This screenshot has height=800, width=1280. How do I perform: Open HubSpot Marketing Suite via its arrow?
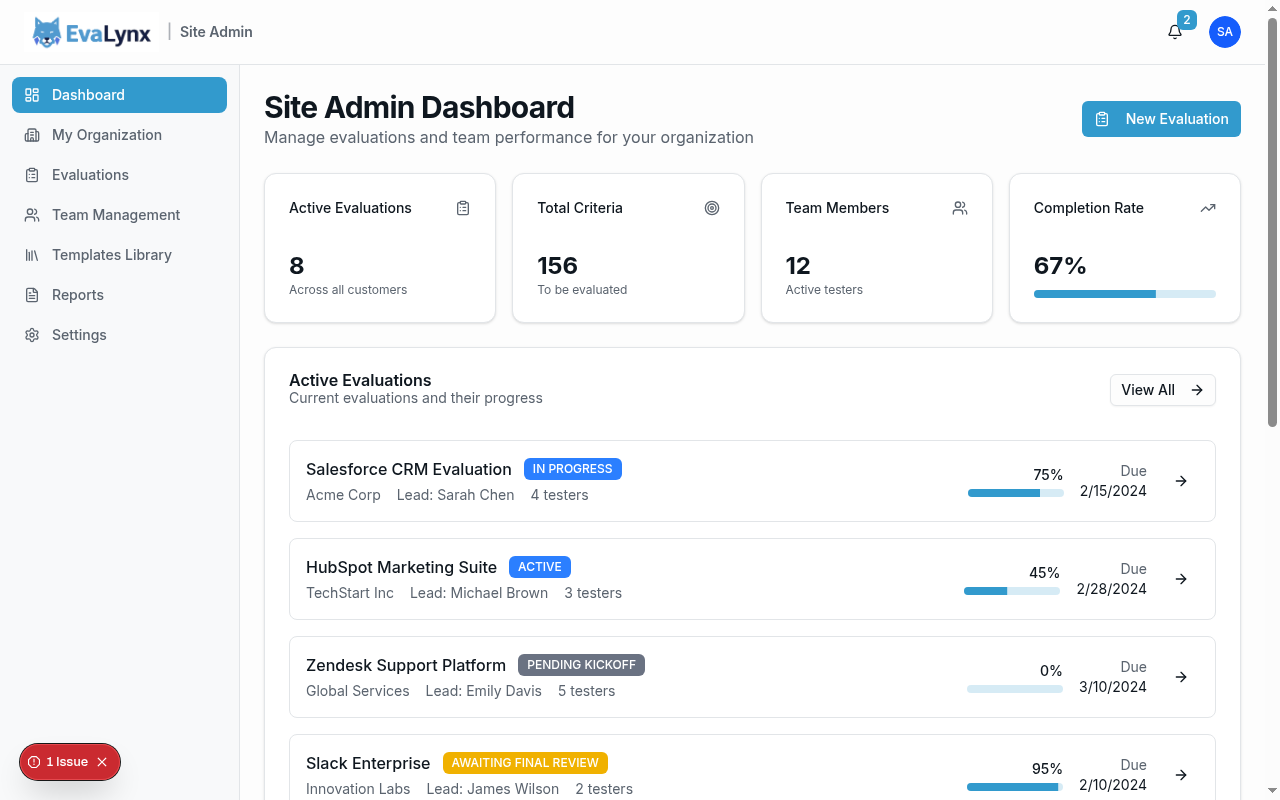pos(1181,579)
